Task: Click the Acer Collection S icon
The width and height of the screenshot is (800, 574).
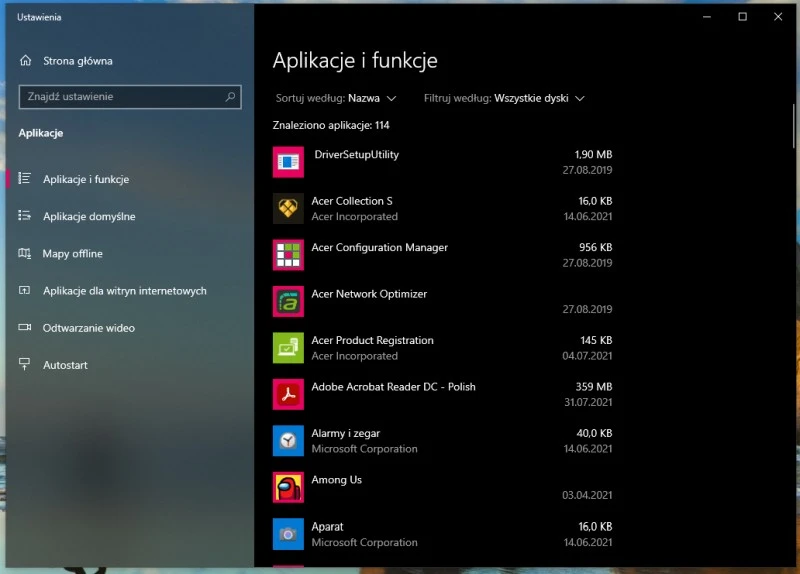Action: [x=288, y=208]
